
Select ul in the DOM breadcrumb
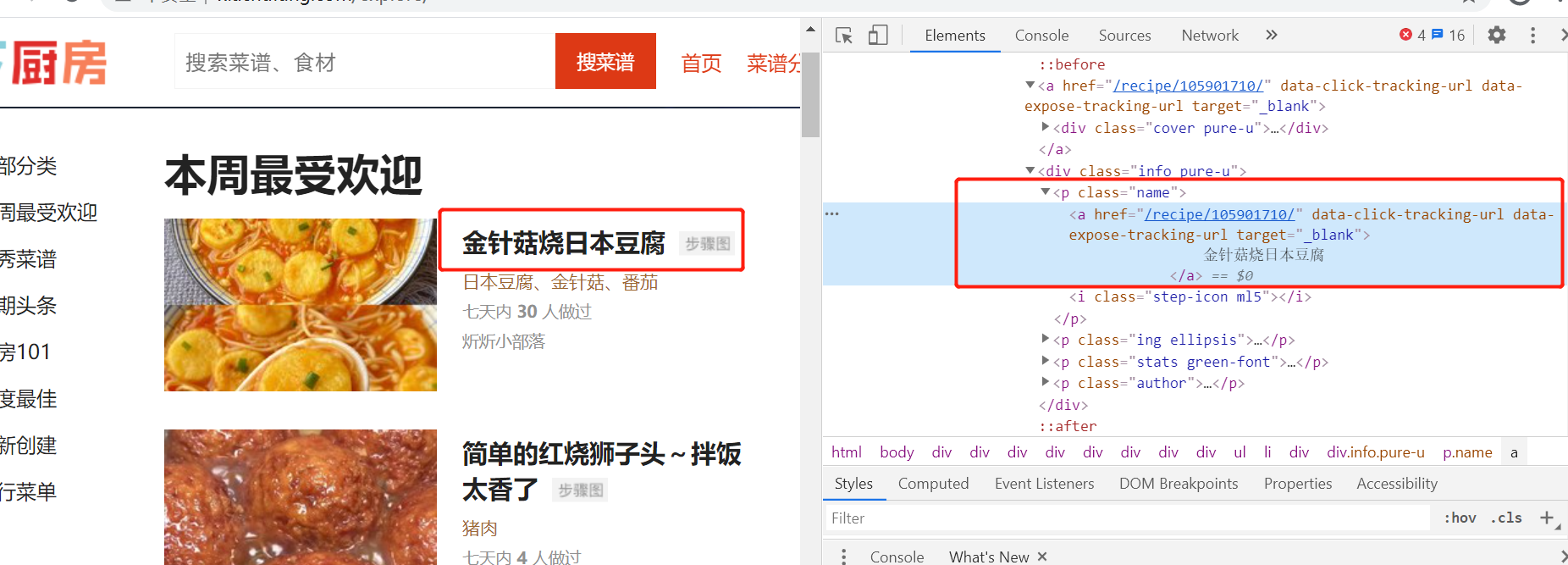[x=1239, y=452]
